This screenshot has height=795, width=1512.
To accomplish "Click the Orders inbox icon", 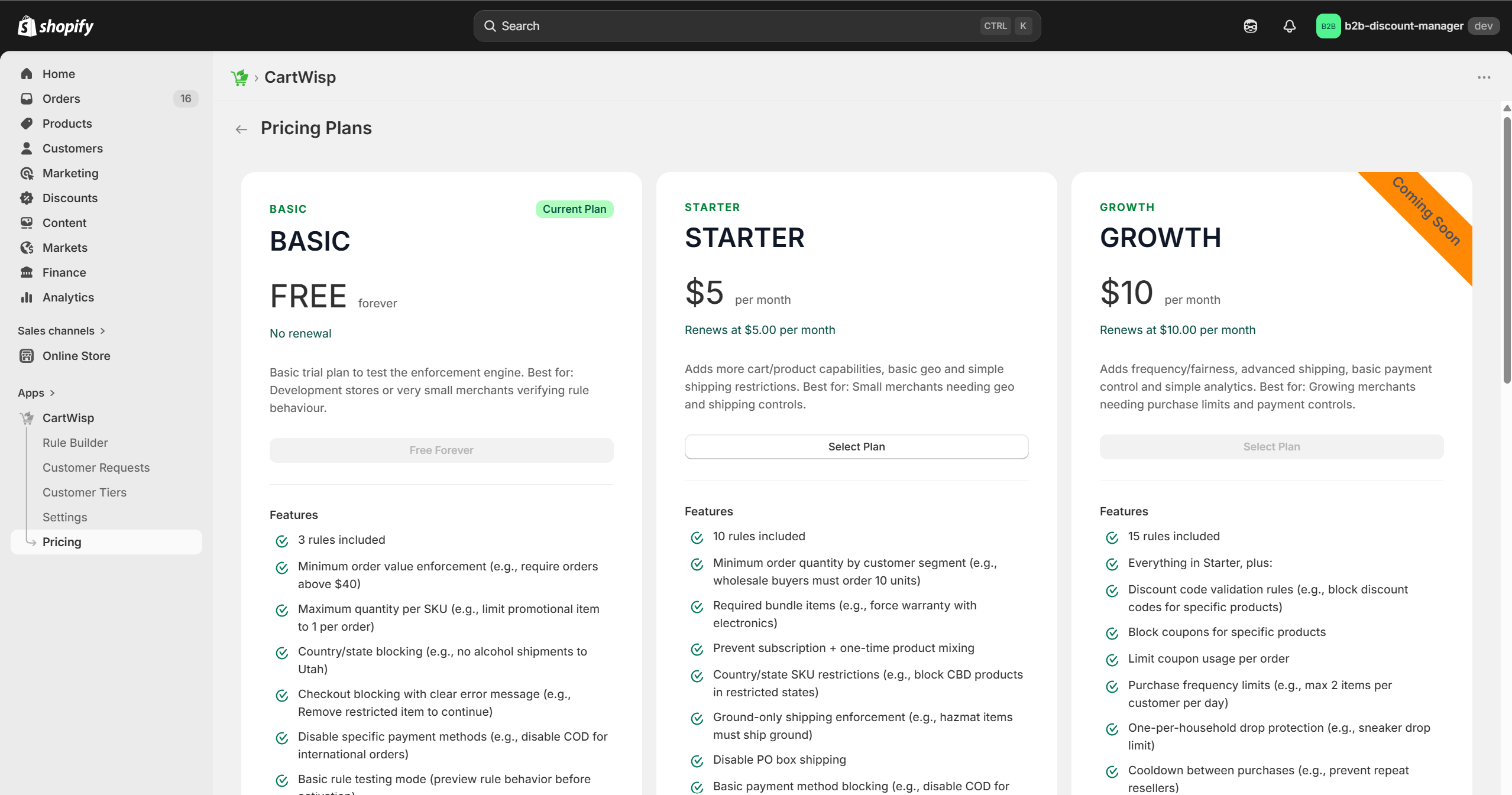I will coord(27,99).
